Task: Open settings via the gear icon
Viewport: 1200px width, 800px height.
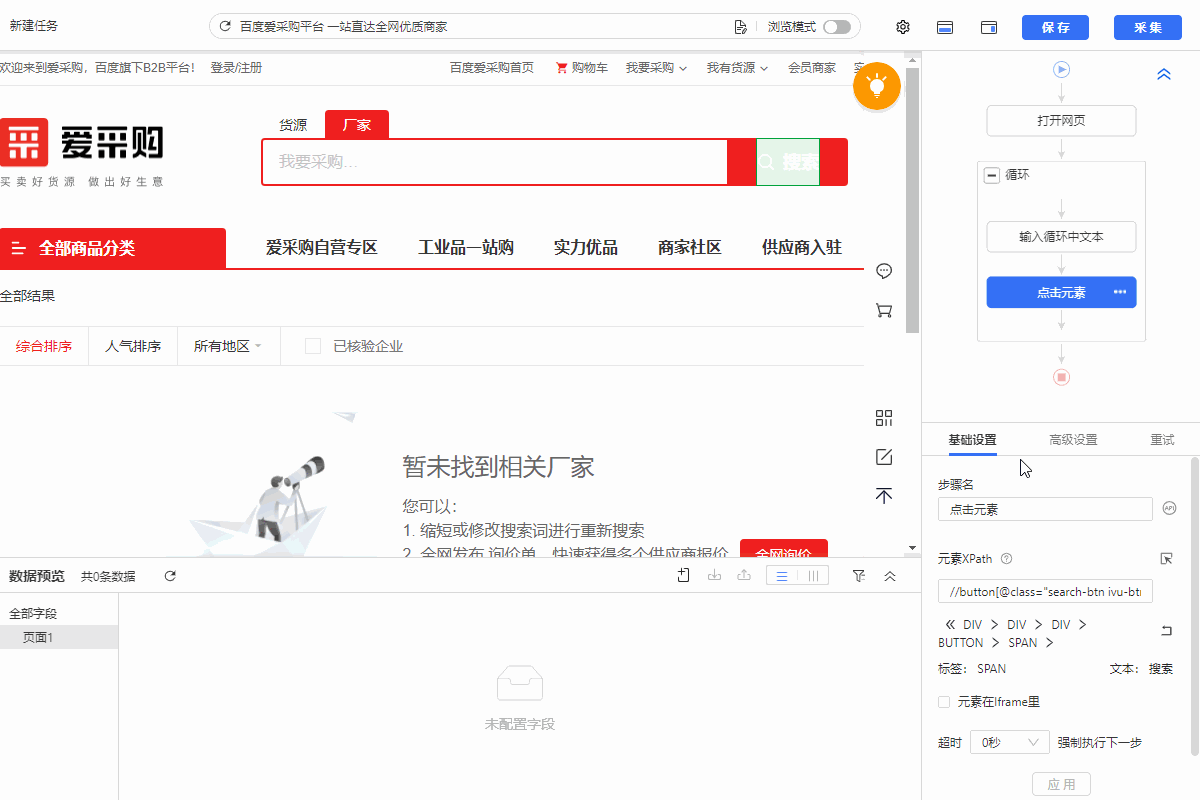Action: tap(903, 27)
